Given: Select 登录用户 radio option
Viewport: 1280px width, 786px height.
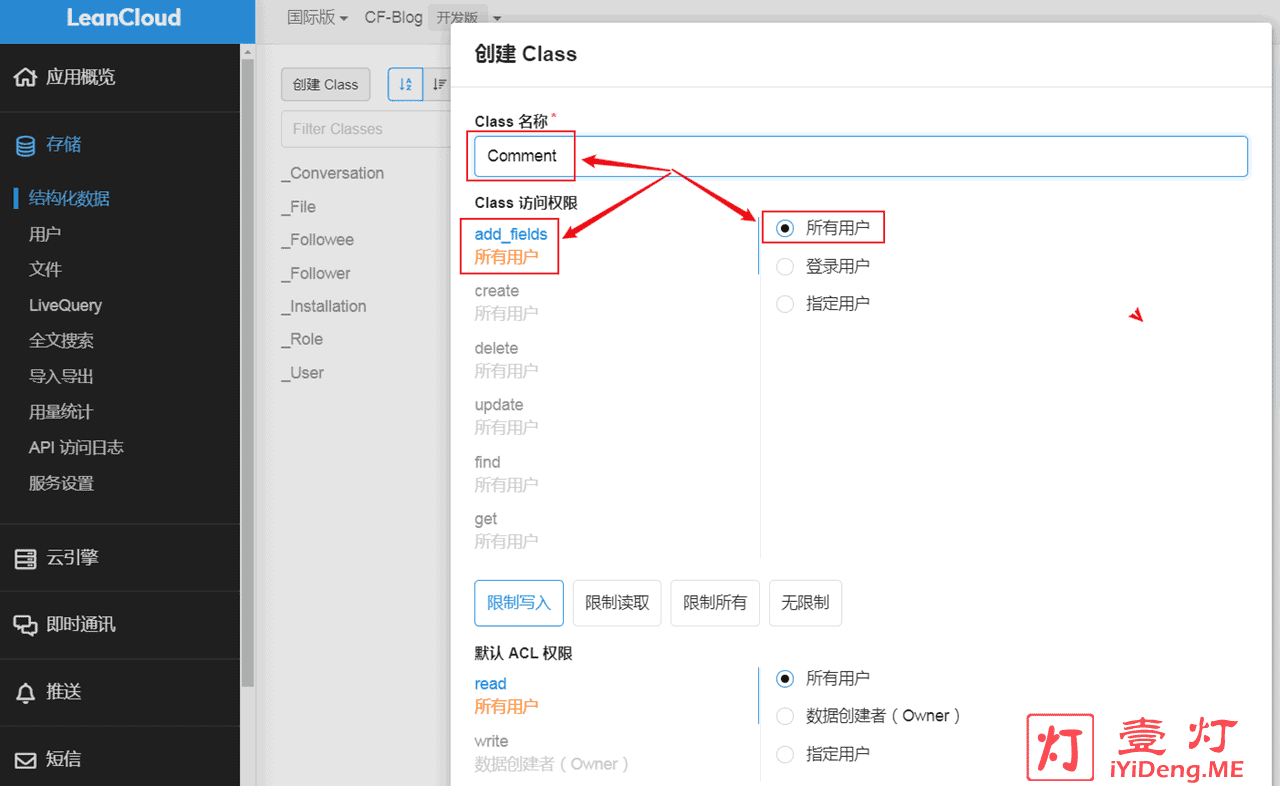Looking at the screenshot, I should click(785, 266).
